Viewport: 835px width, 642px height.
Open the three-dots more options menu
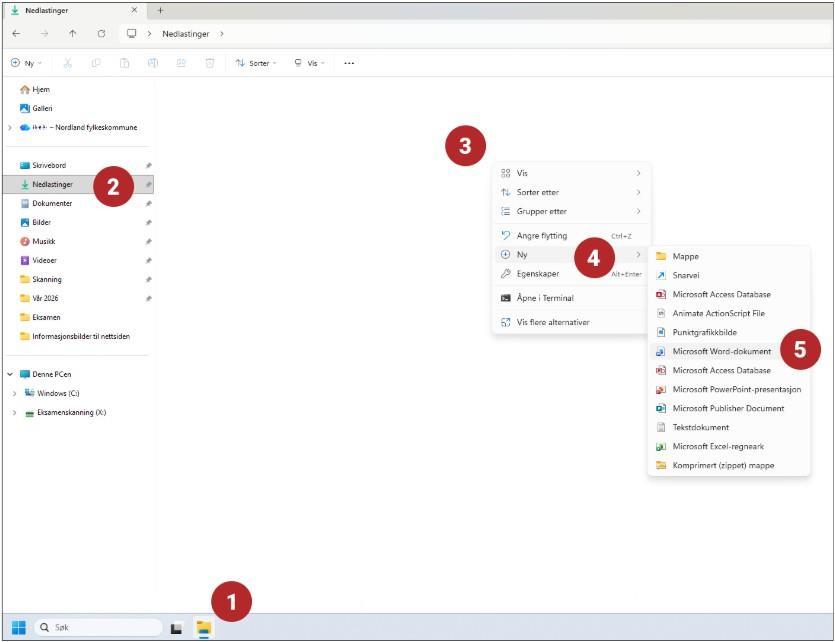(349, 63)
